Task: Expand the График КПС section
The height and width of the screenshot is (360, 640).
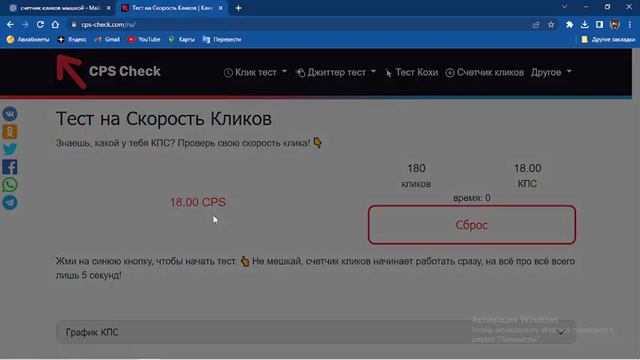Action: tap(316, 332)
